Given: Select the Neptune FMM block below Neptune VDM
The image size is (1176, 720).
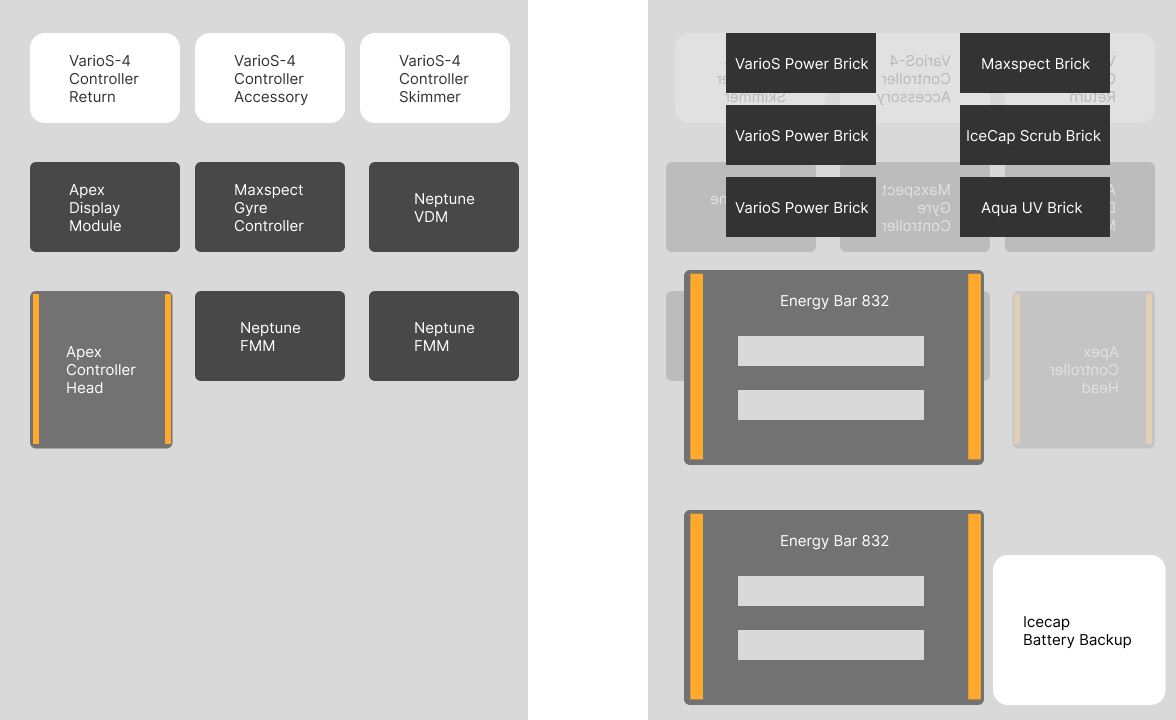Looking at the screenshot, I should point(444,336).
